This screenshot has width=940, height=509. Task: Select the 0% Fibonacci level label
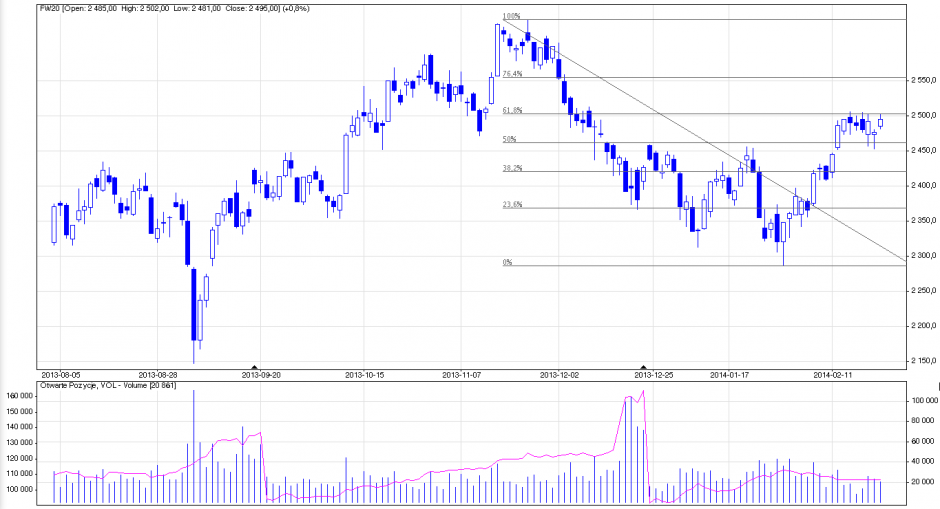pos(507,262)
